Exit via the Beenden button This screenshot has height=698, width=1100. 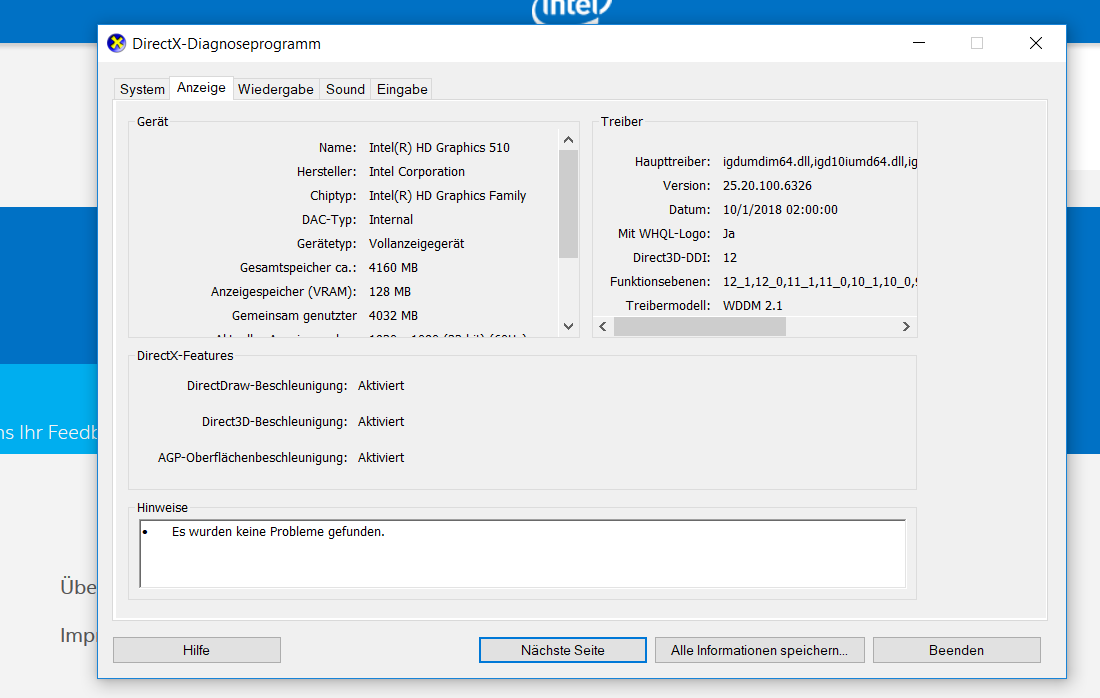[956, 650]
